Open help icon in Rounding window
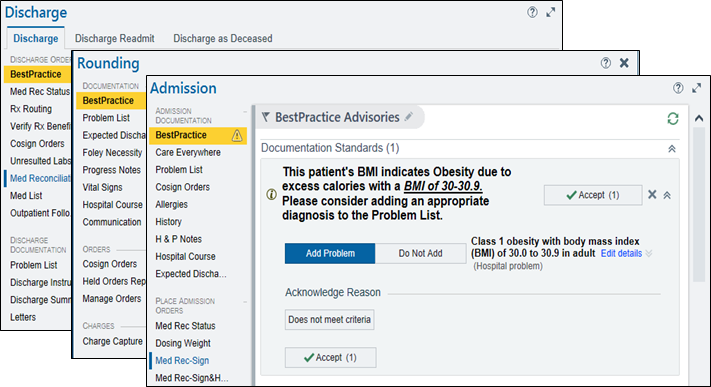 (x=606, y=63)
